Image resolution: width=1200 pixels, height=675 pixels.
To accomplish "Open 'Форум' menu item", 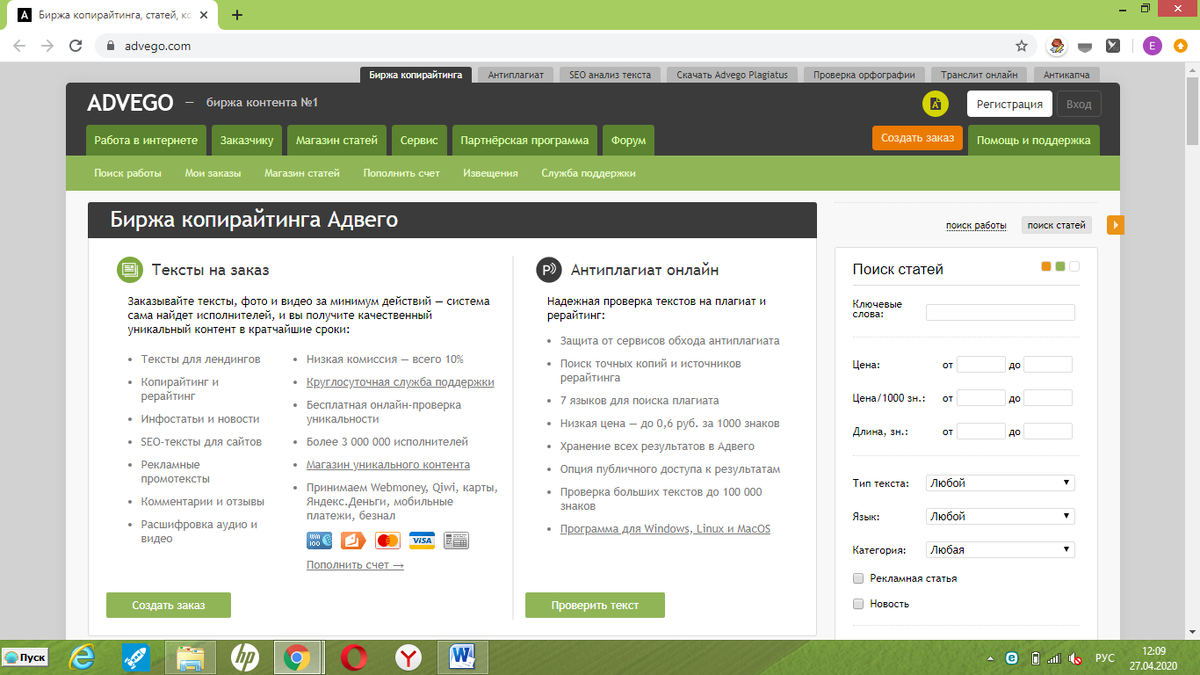I will coord(628,141).
